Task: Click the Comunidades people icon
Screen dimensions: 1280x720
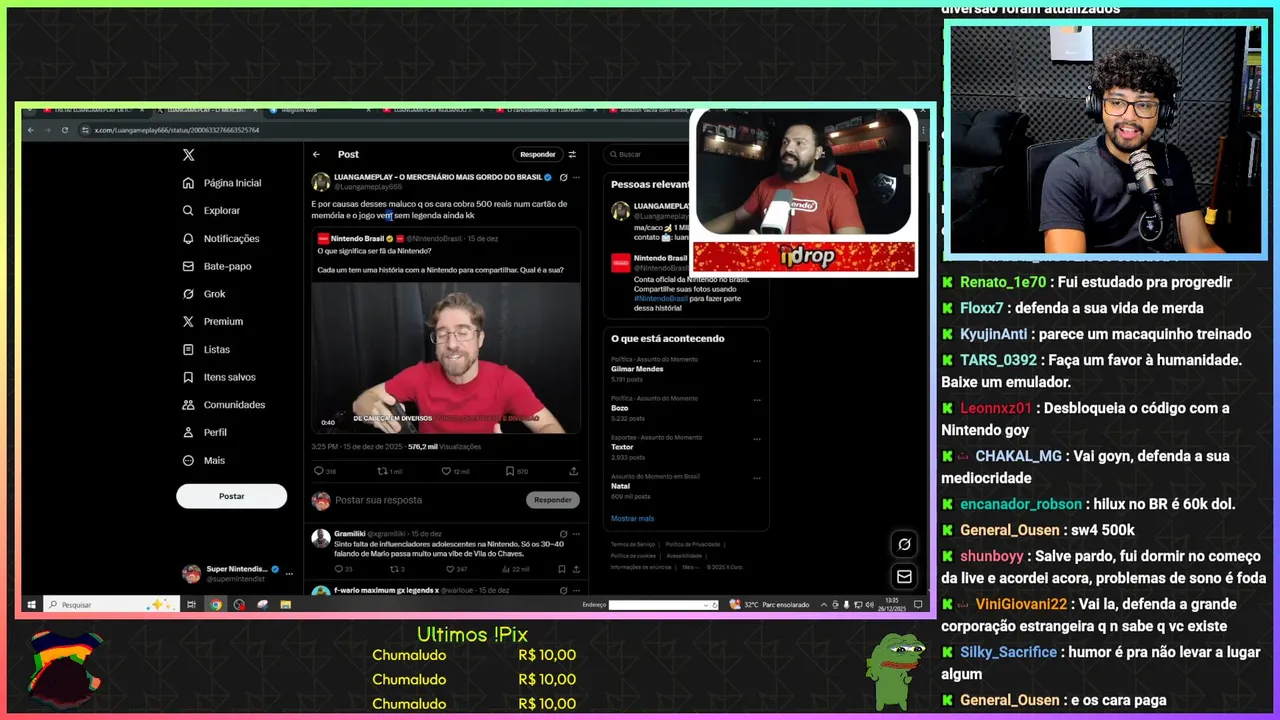Action: point(188,405)
